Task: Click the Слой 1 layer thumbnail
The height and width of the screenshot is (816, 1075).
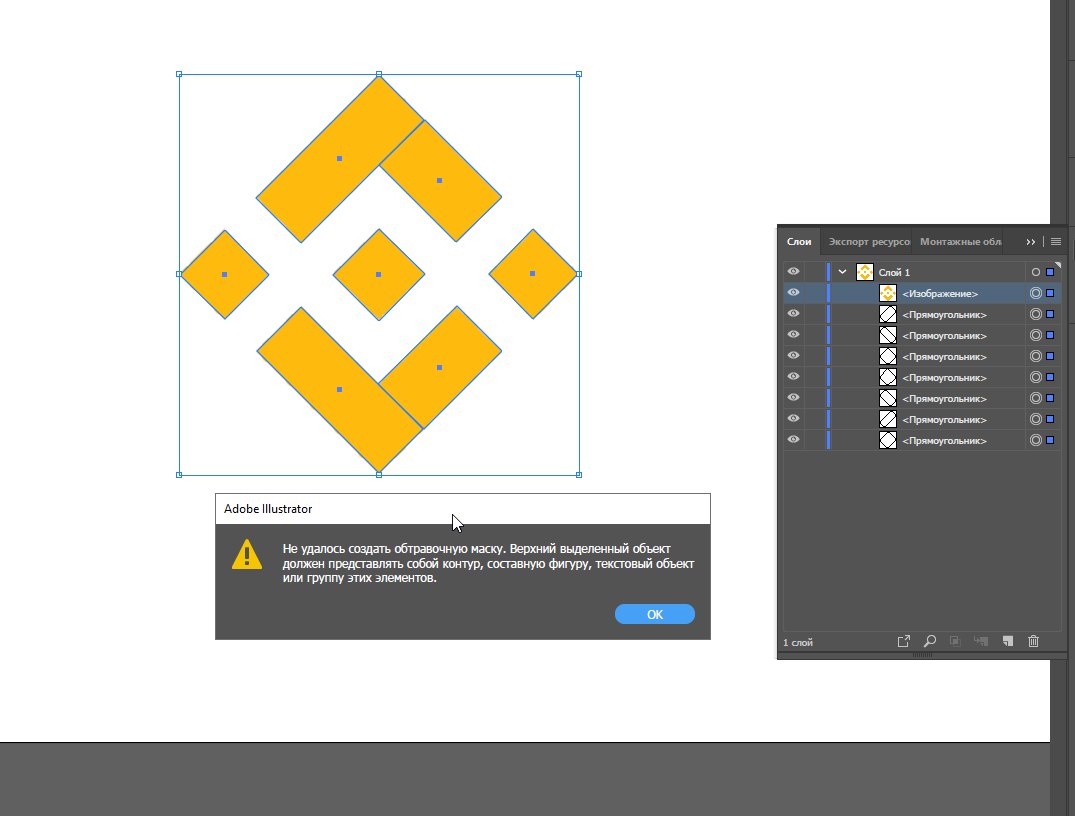Action: (x=865, y=272)
